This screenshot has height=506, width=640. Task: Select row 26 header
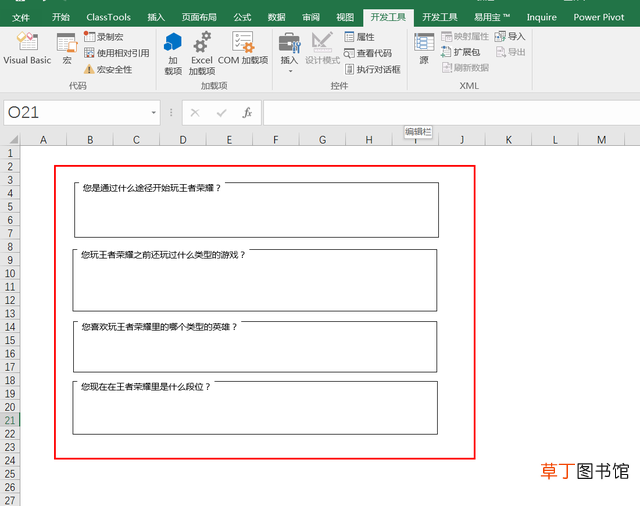point(10,487)
